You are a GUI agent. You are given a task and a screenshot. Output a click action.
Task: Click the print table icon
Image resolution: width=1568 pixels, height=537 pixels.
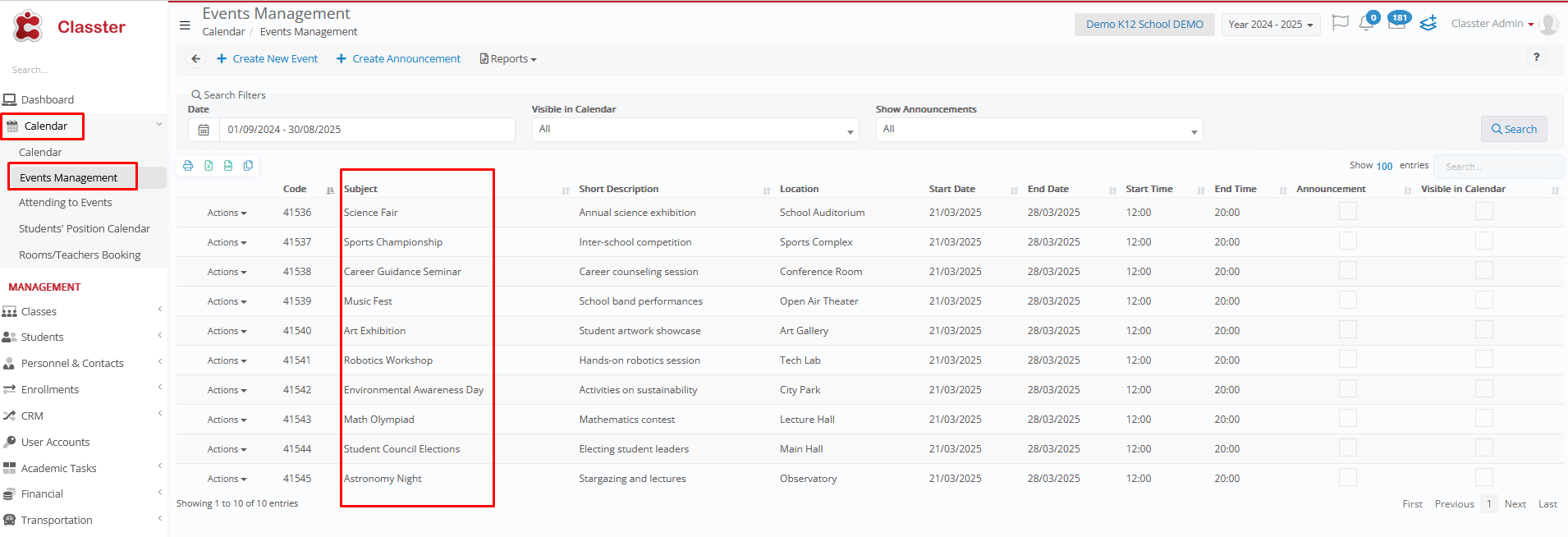click(188, 166)
